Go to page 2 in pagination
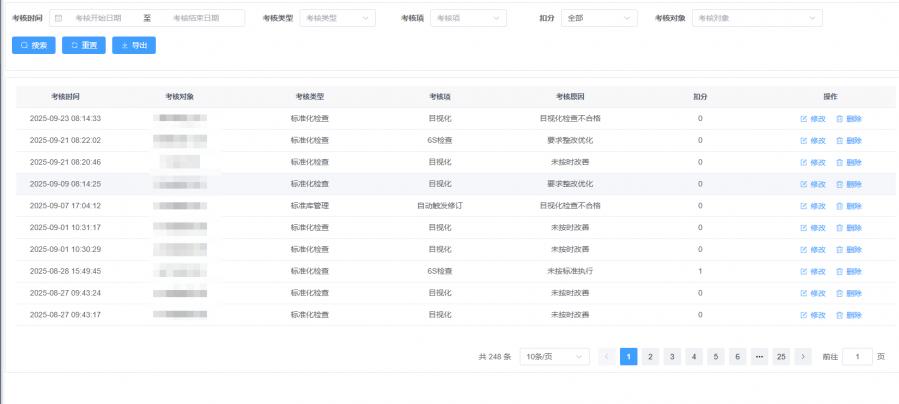 click(x=650, y=357)
